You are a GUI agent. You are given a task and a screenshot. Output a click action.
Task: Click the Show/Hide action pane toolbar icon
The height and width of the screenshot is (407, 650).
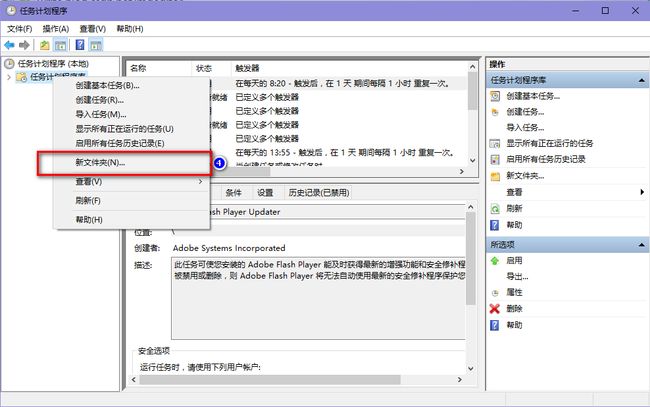[x=96, y=45]
